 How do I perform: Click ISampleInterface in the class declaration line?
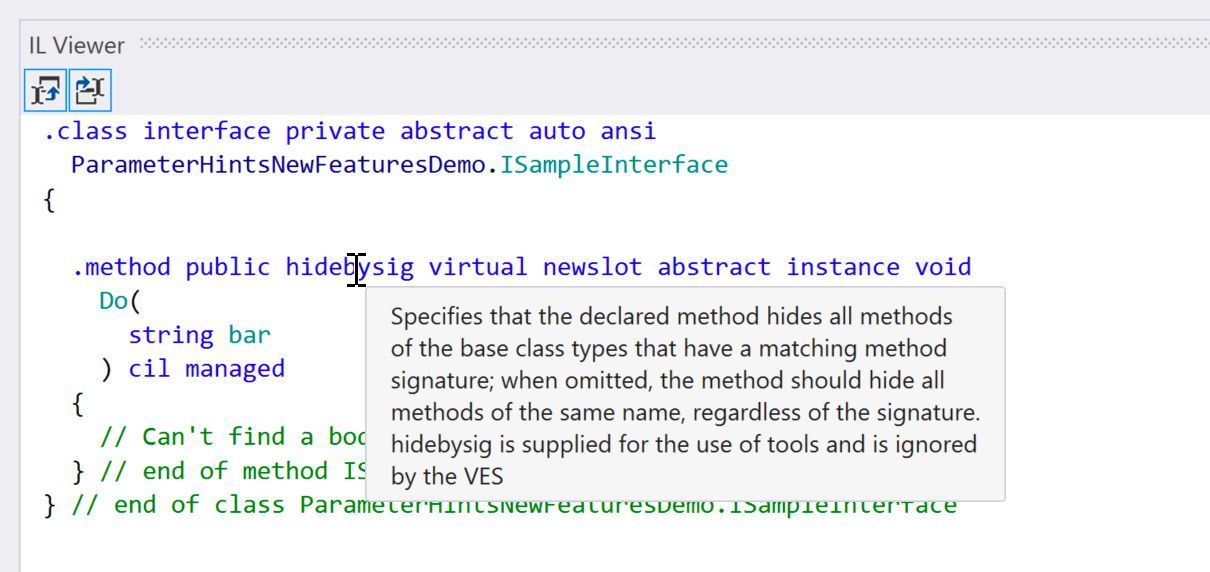[x=613, y=165]
